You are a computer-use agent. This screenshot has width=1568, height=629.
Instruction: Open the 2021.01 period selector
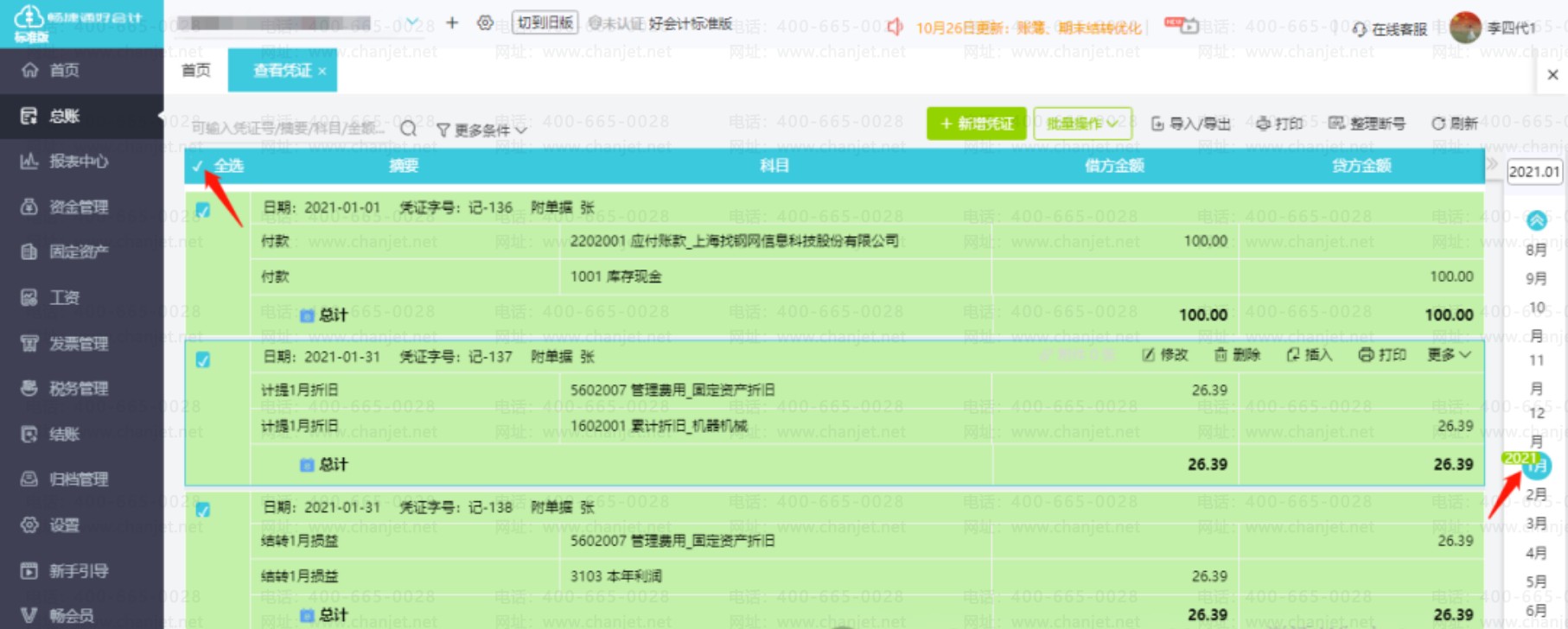[x=1534, y=171]
